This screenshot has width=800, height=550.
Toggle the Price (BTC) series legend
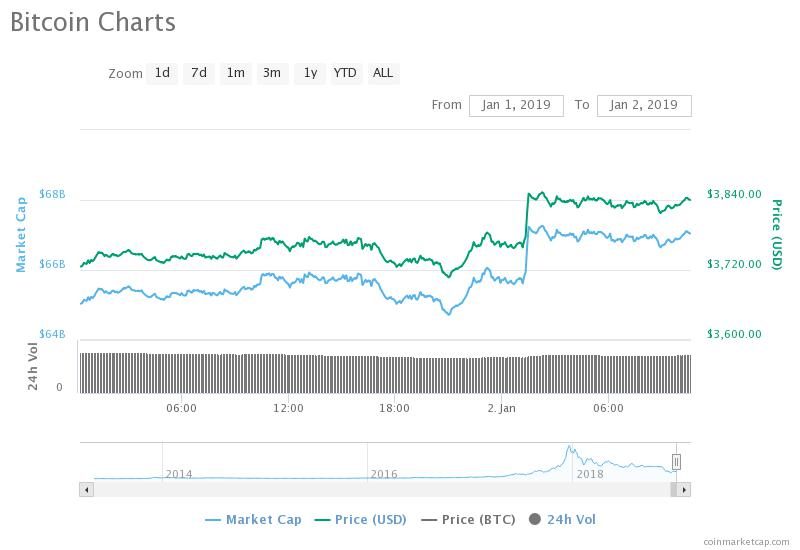pyautogui.click(x=468, y=520)
